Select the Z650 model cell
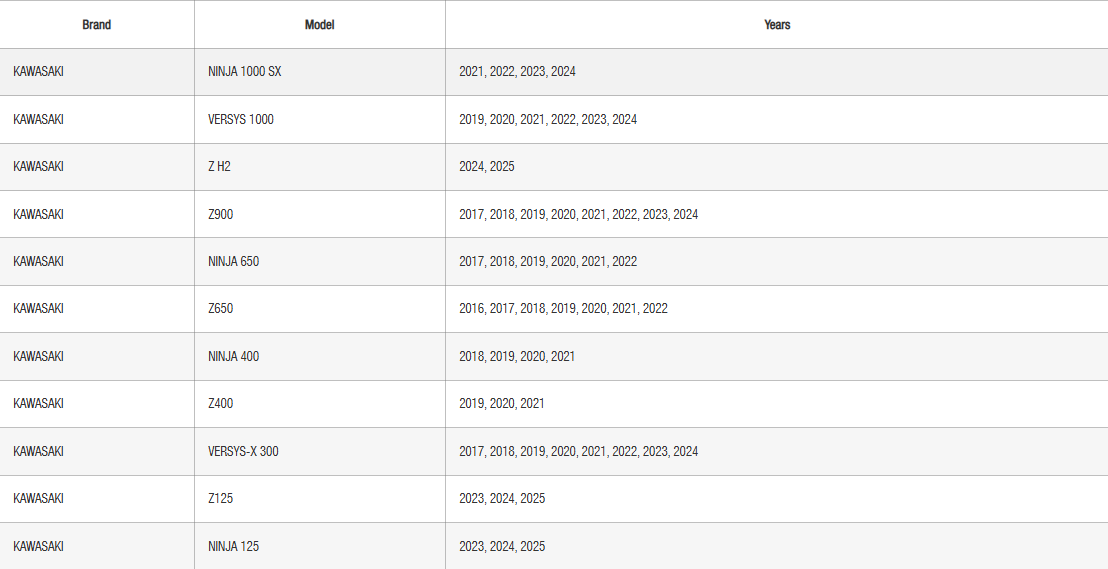 (x=221, y=309)
